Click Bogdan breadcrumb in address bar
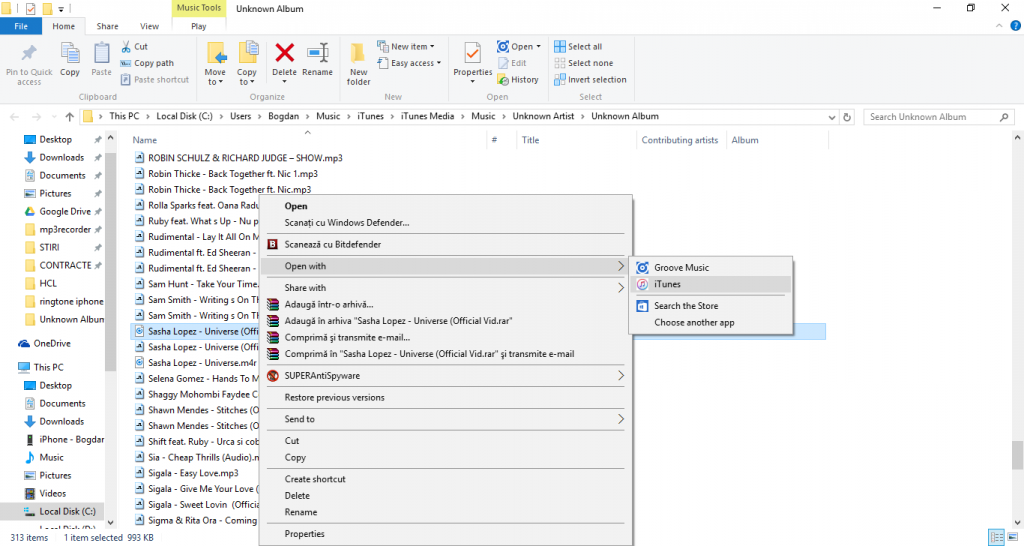Viewport: 1024px width, 546px height. pos(283,116)
